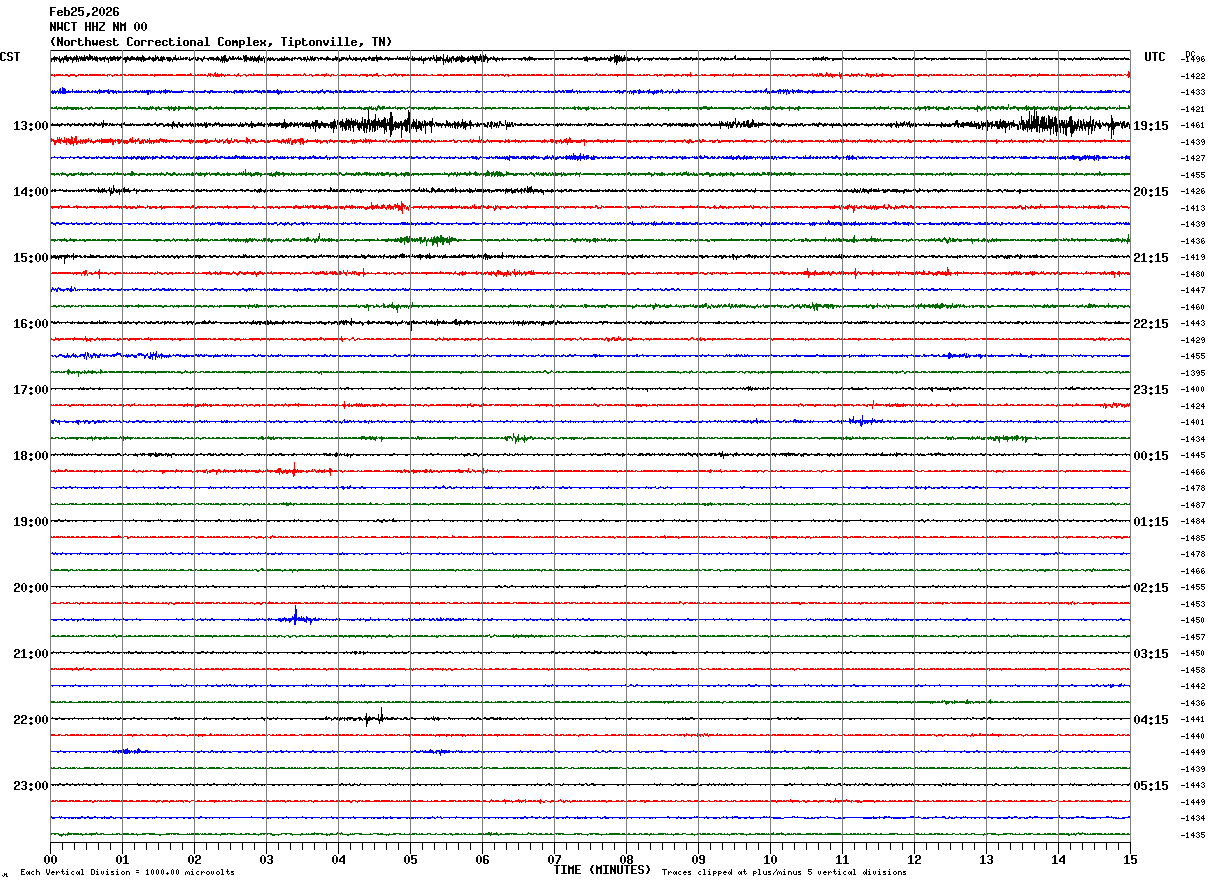Click the 22:00 CST time label
Viewport: 1210px width, 886px height.
click(30, 720)
